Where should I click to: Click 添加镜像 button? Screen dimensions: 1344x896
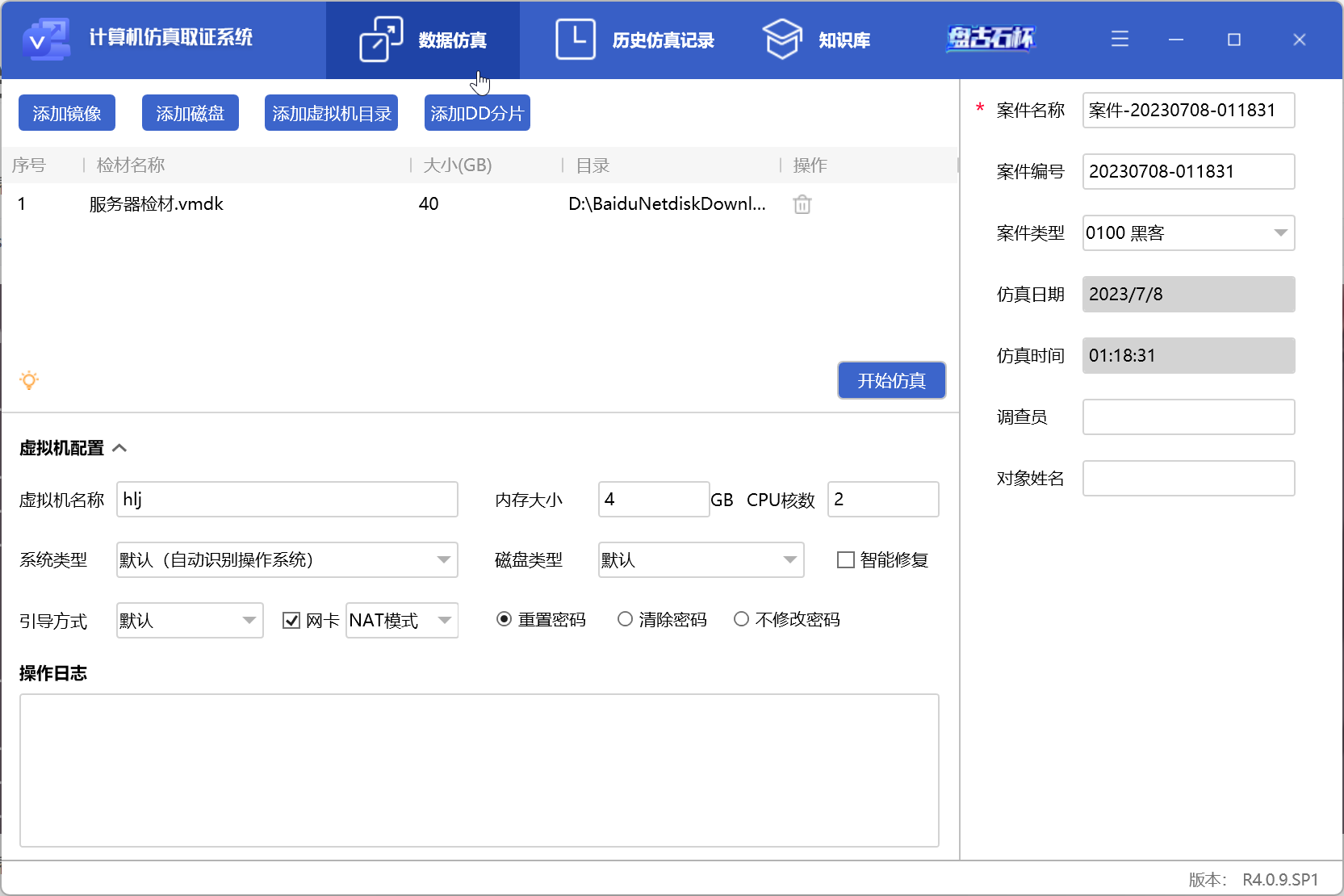click(x=67, y=113)
